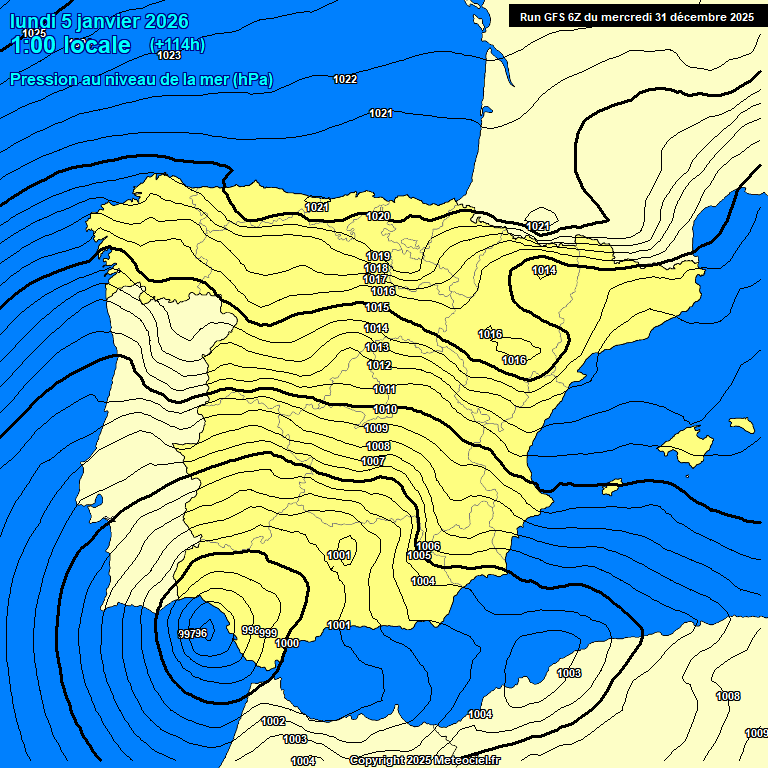Click the 1005 isobar label

point(419,556)
